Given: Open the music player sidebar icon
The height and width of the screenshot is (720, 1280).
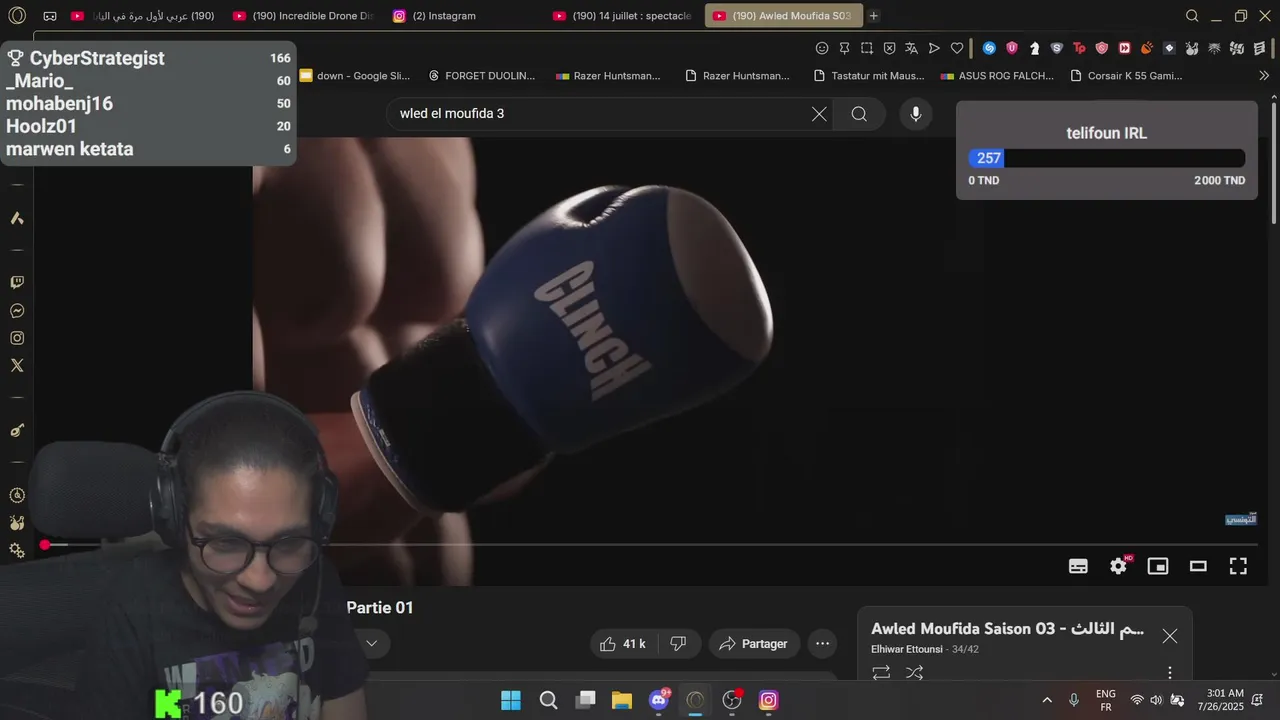Looking at the screenshot, I should 17,430.
